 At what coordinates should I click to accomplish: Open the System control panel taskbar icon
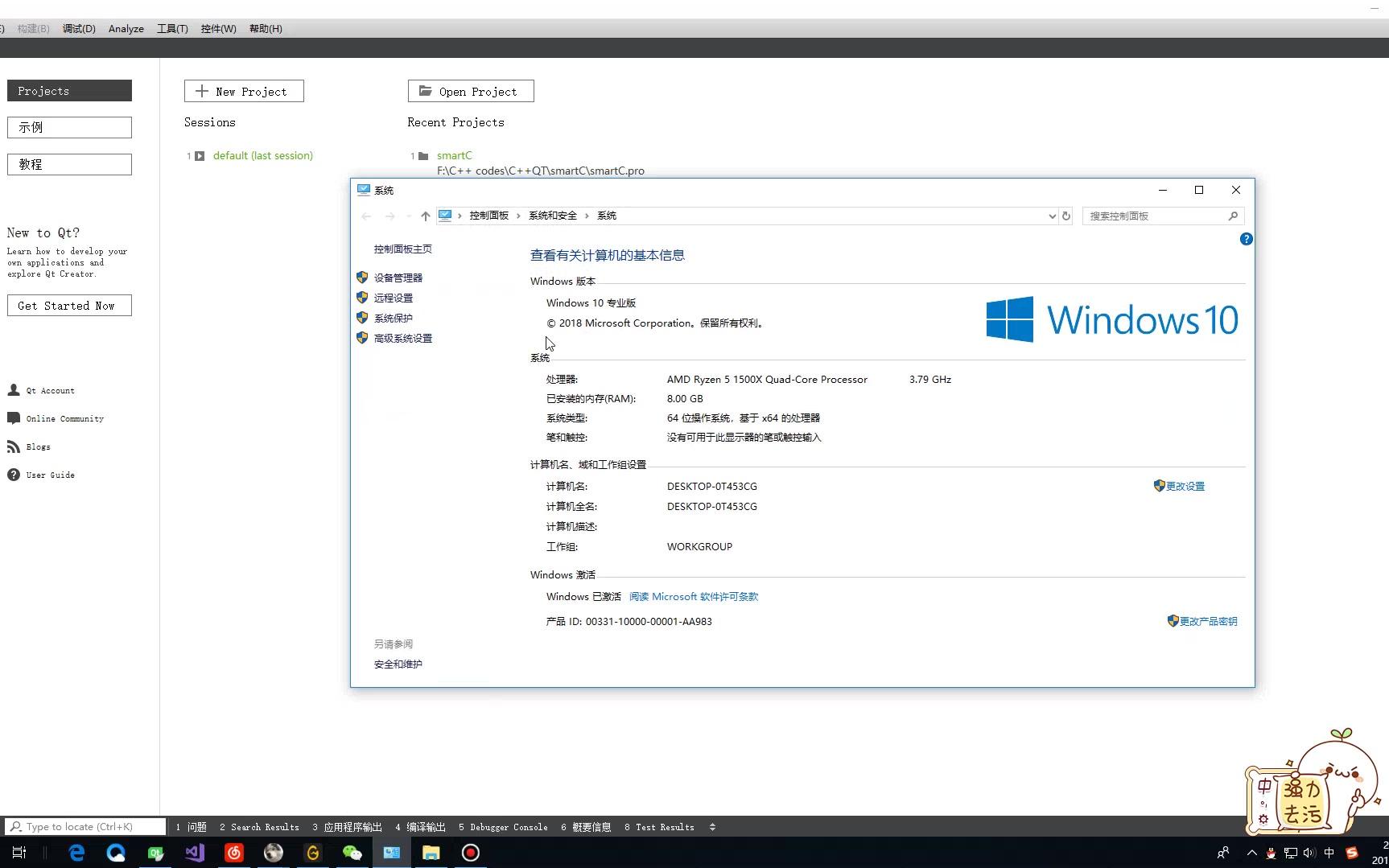(x=392, y=853)
